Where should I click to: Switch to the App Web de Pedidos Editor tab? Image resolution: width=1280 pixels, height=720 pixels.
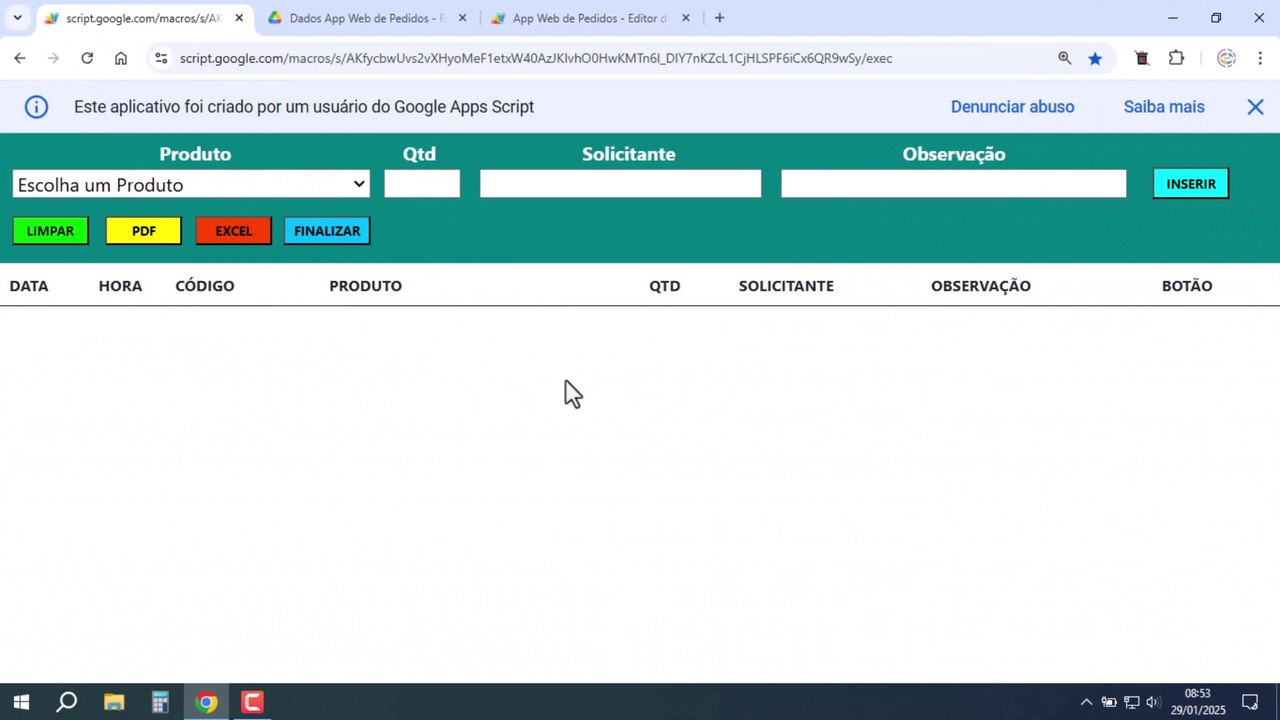(590, 18)
